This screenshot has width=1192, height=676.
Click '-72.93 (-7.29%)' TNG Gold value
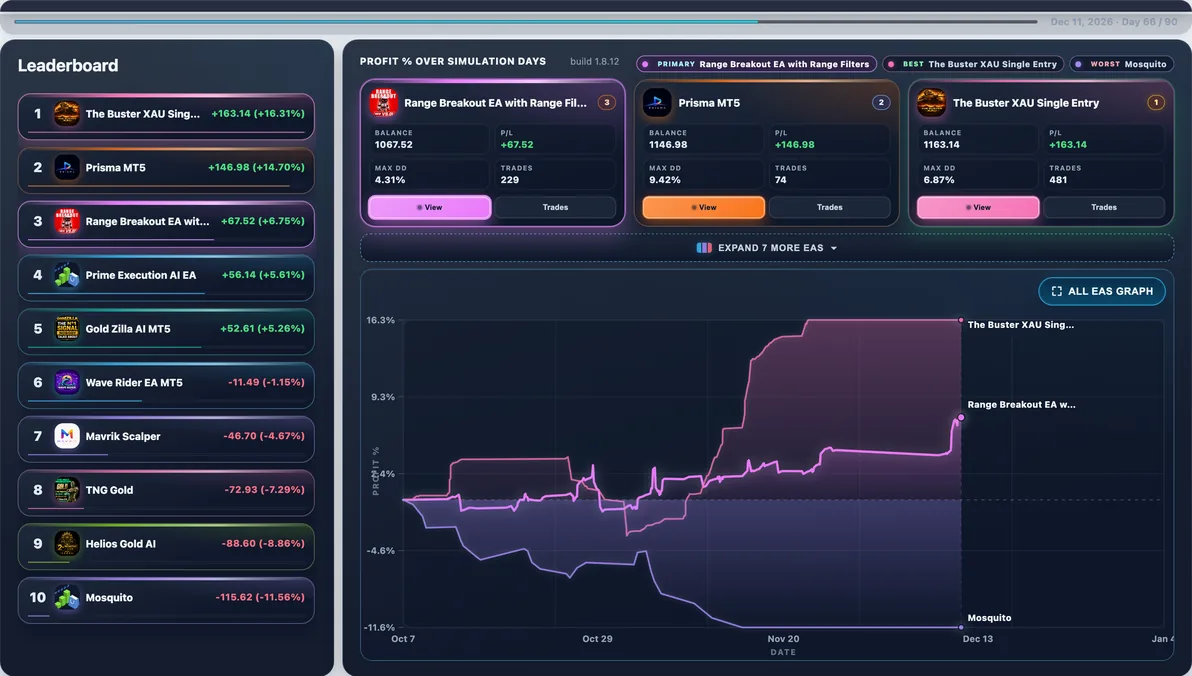point(264,490)
